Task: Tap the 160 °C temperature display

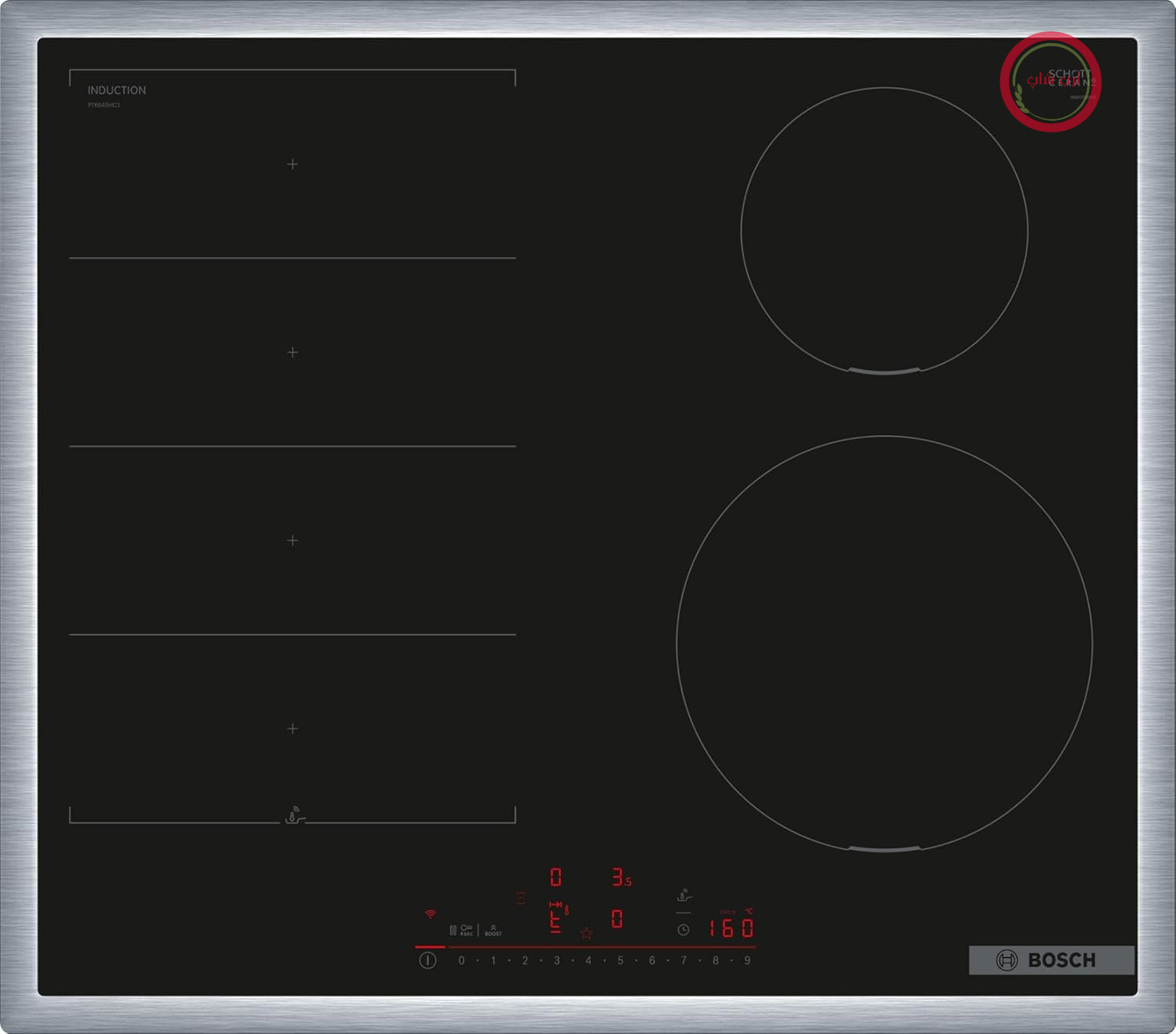Action: [731, 928]
